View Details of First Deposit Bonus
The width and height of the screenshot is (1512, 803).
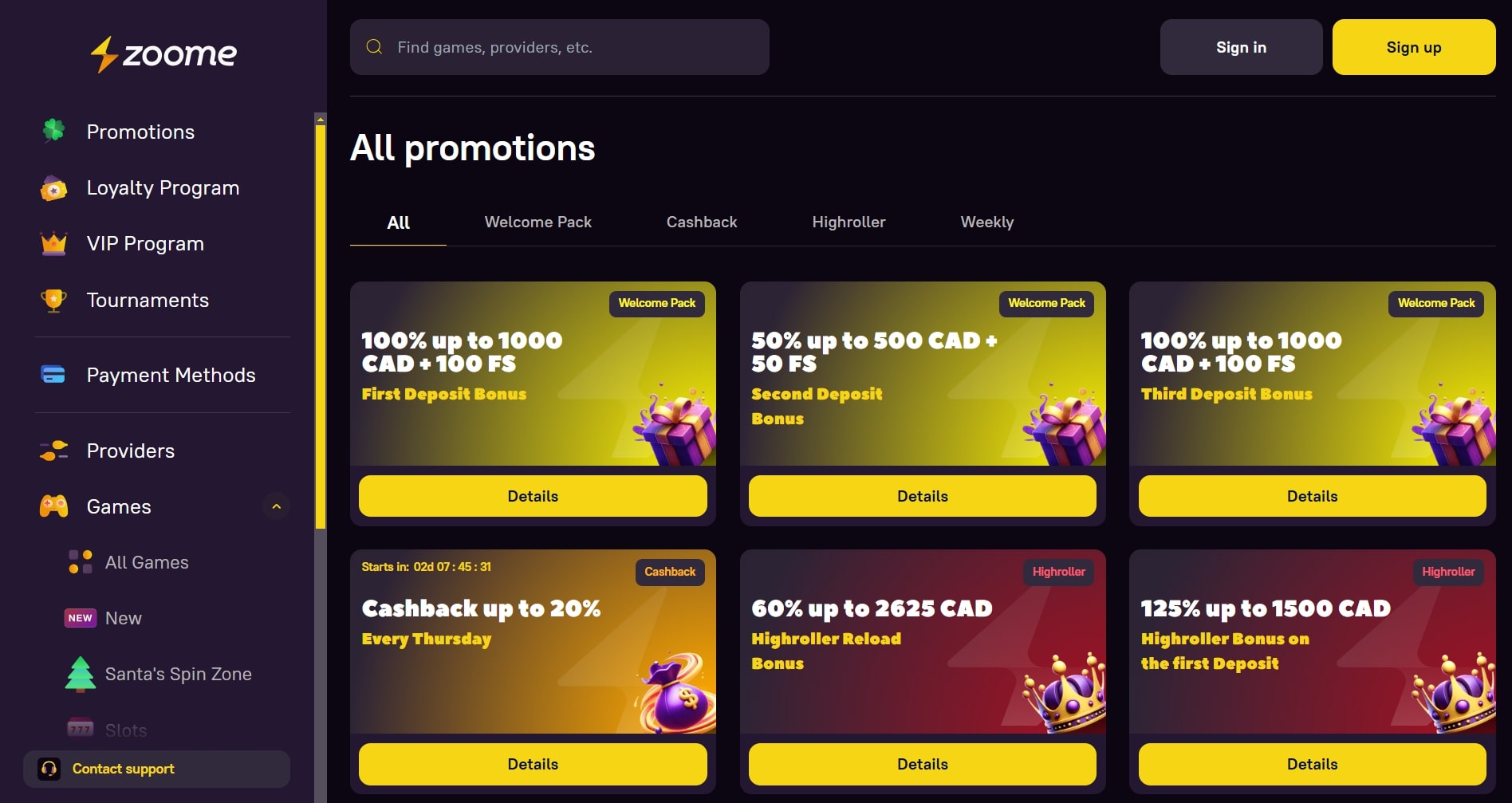click(533, 496)
